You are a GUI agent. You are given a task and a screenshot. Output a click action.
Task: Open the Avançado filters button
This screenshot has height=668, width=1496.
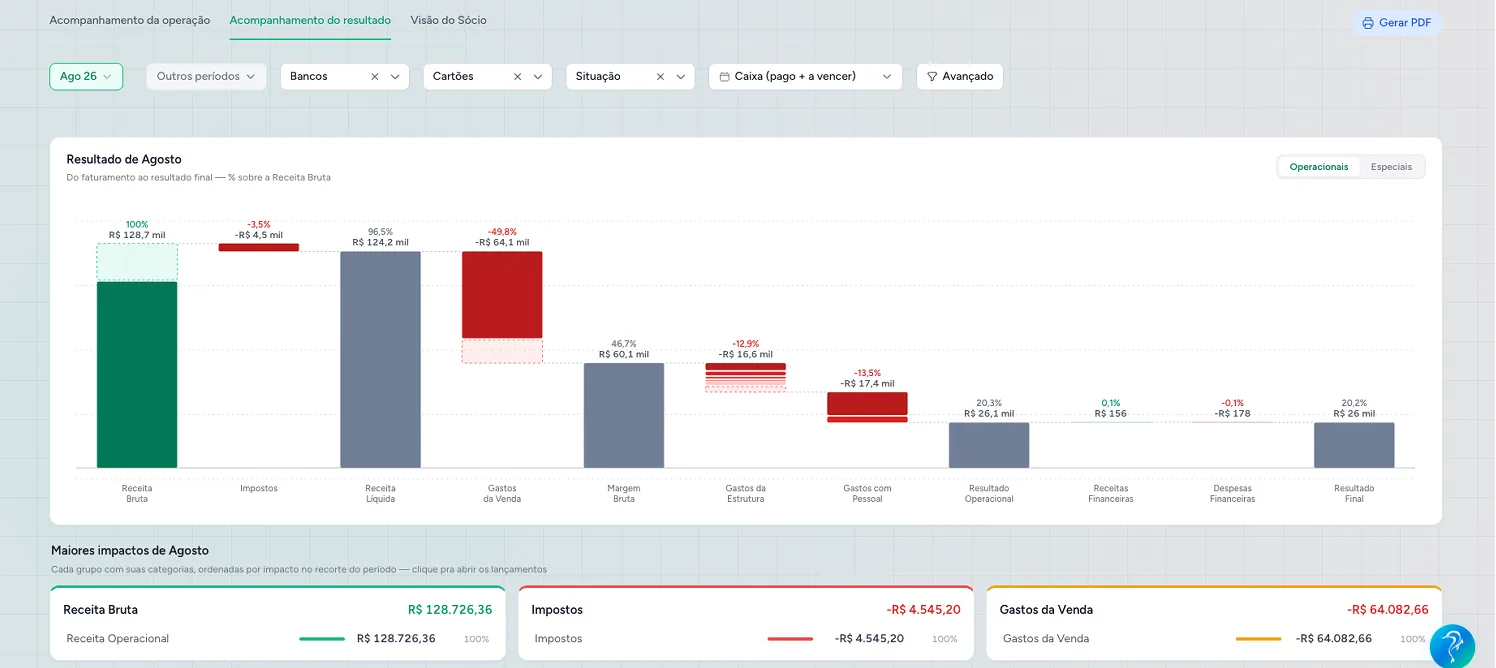pyautogui.click(x=960, y=76)
